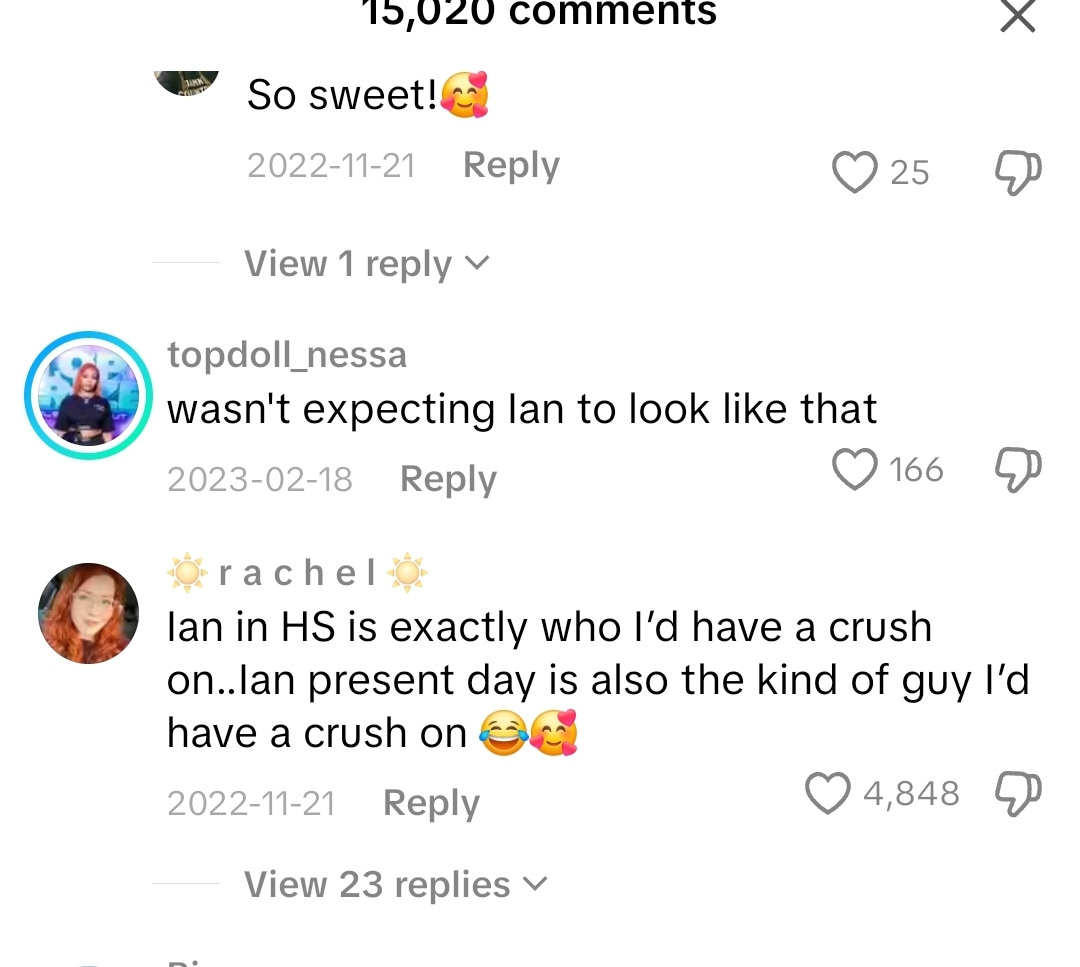
Task: Like rachel's comment with 4,848 likes
Action: pos(828,793)
